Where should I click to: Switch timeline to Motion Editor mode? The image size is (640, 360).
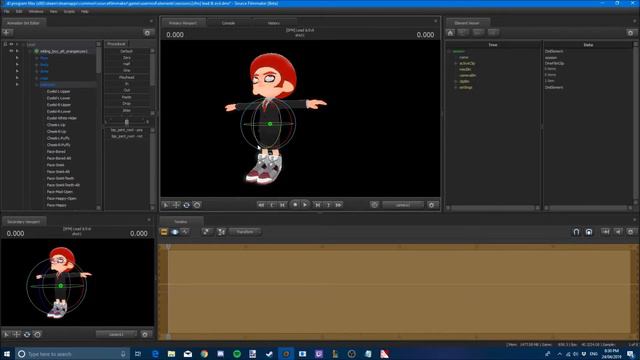click(x=175, y=232)
